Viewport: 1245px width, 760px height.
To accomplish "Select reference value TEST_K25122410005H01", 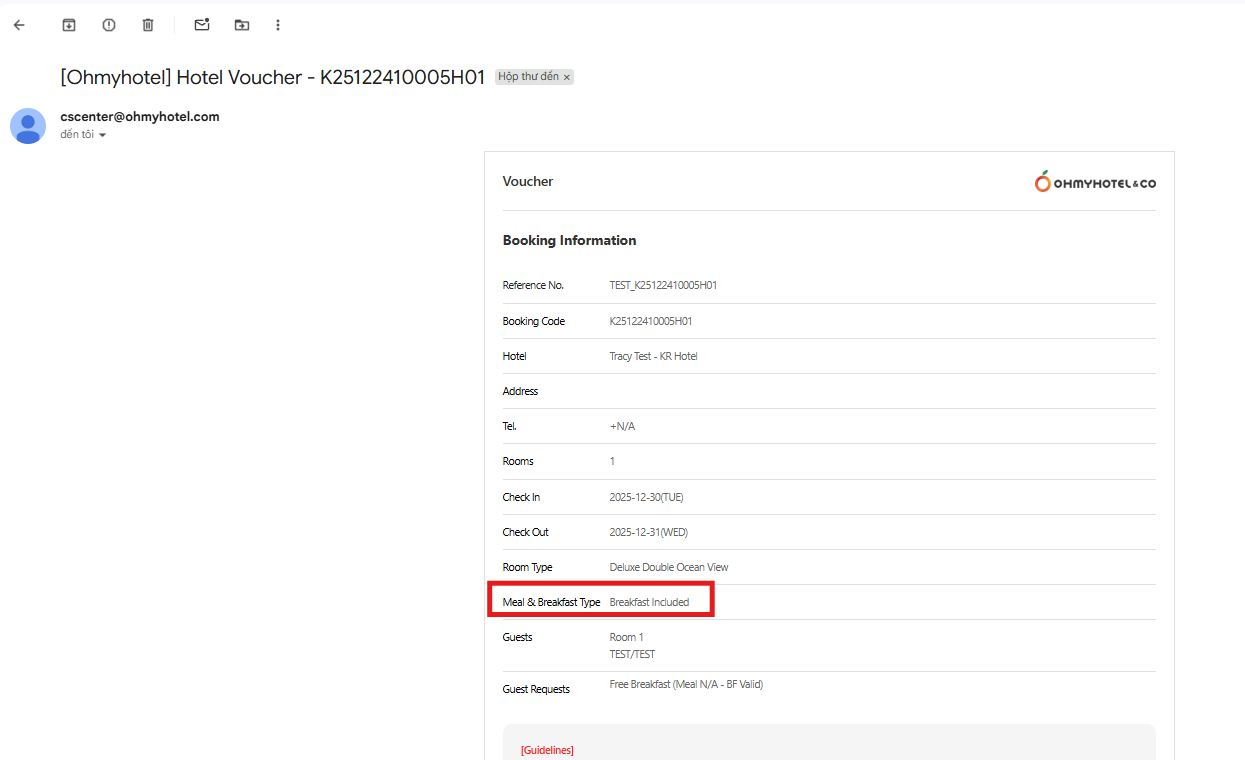I will coord(664,285).
